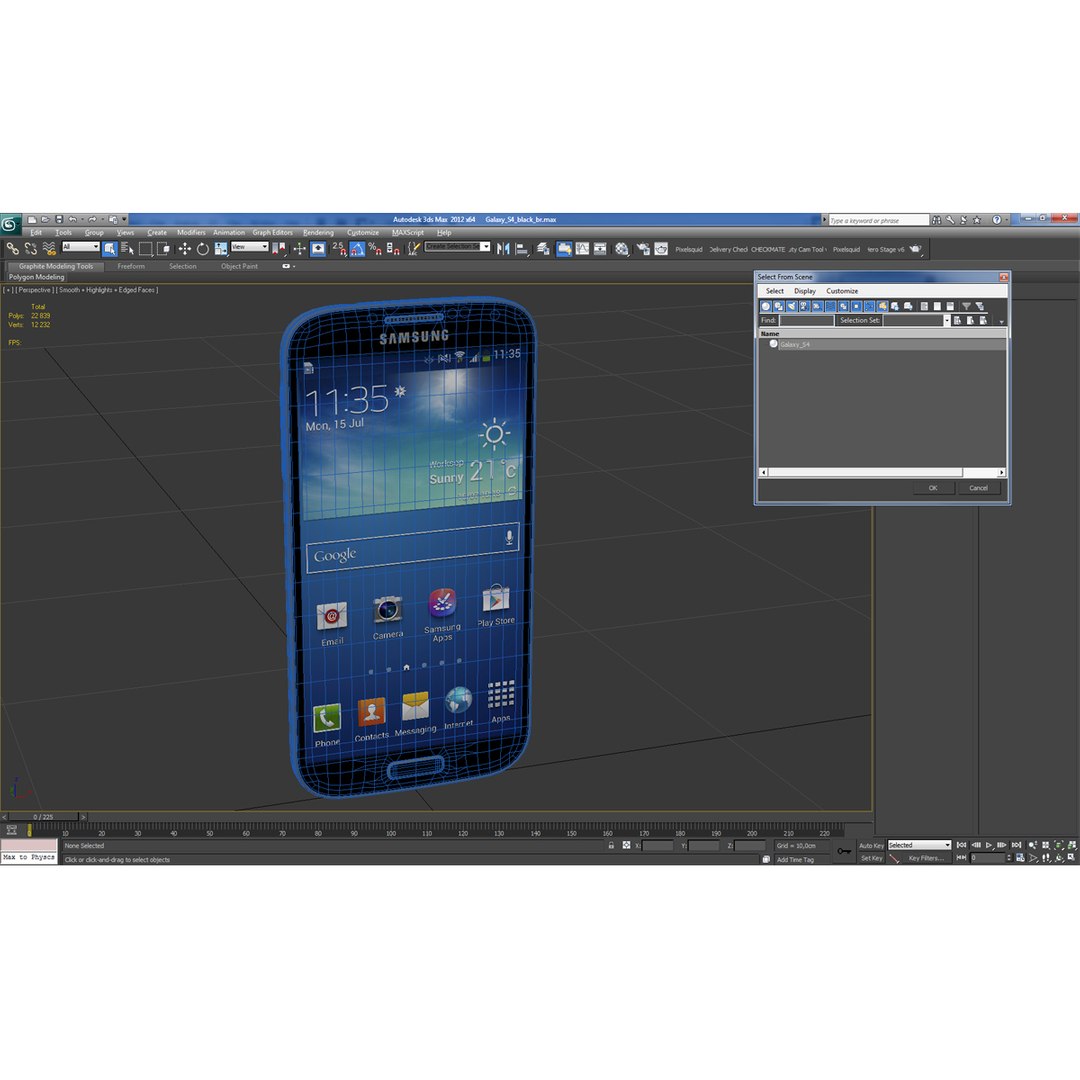Click the Selection Lock toggle
The image size is (1080, 1080).
pos(611,845)
